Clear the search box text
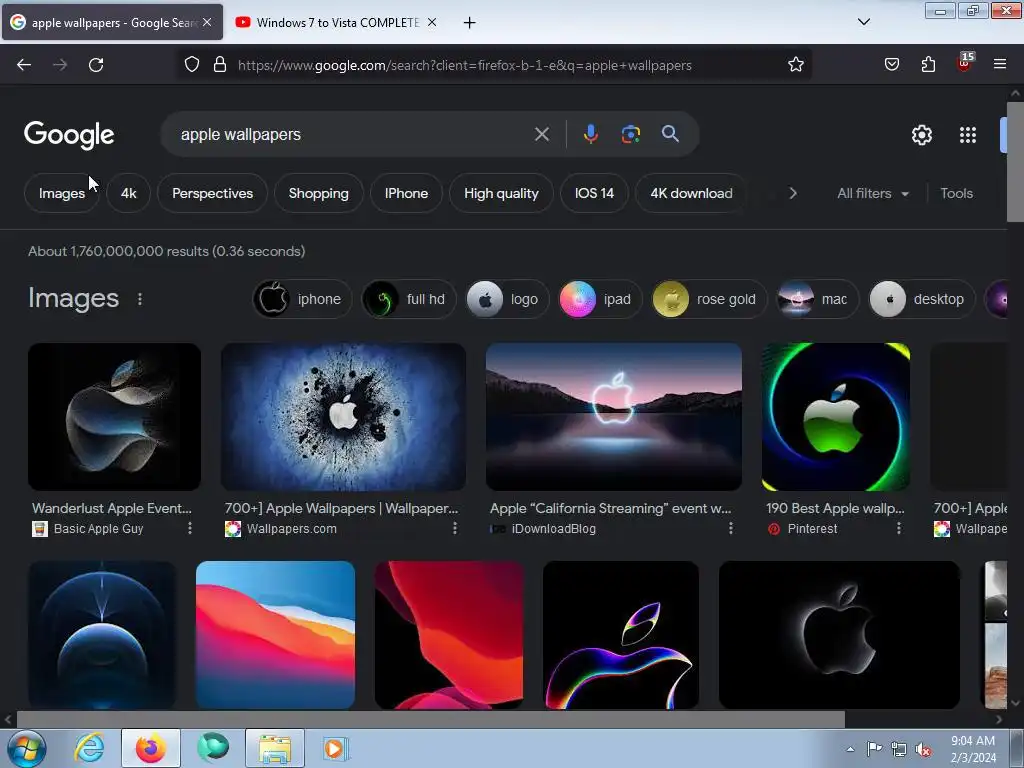The width and height of the screenshot is (1024, 768). (x=541, y=135)
